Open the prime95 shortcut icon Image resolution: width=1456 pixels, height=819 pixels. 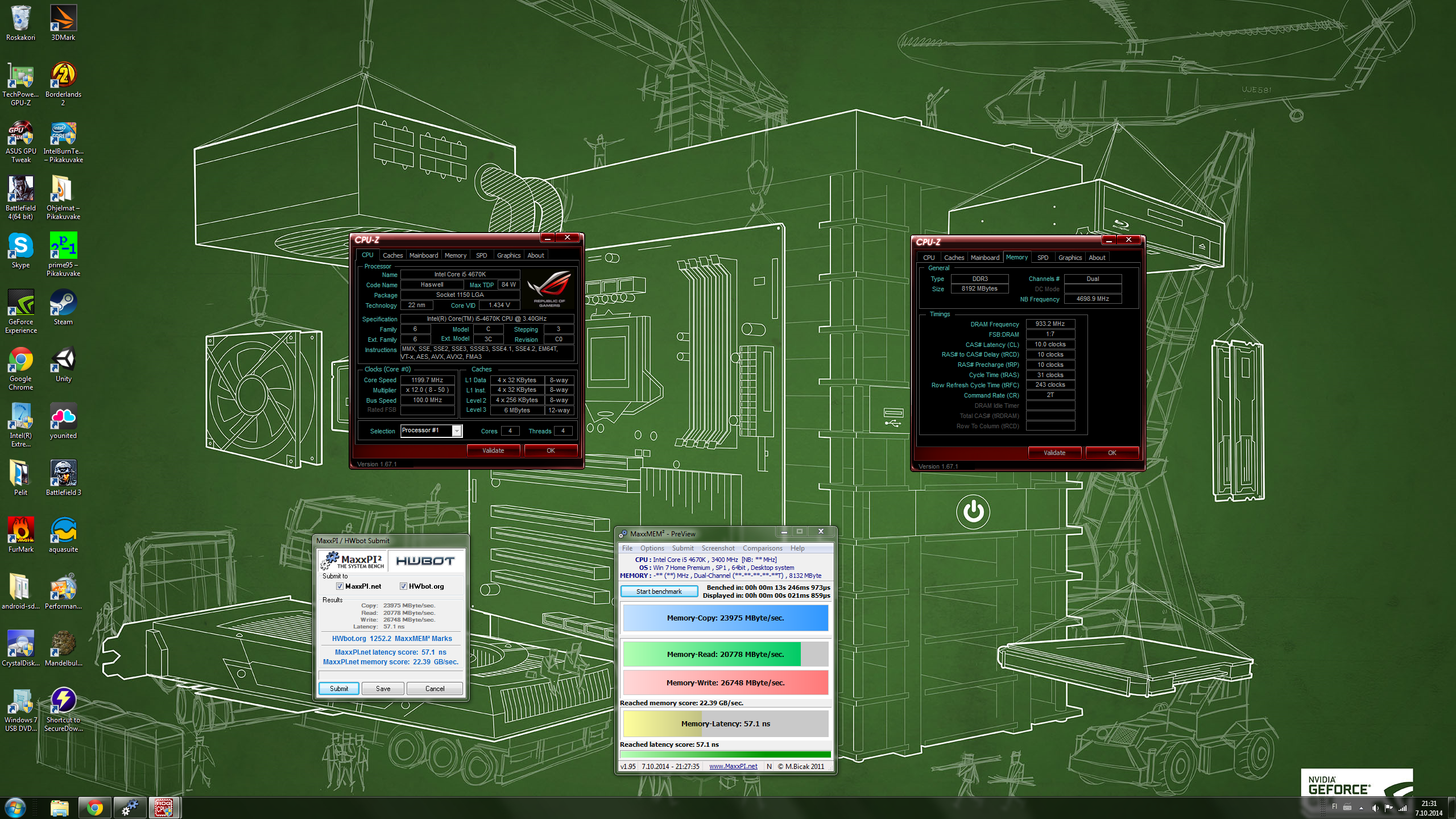(63, 254)
